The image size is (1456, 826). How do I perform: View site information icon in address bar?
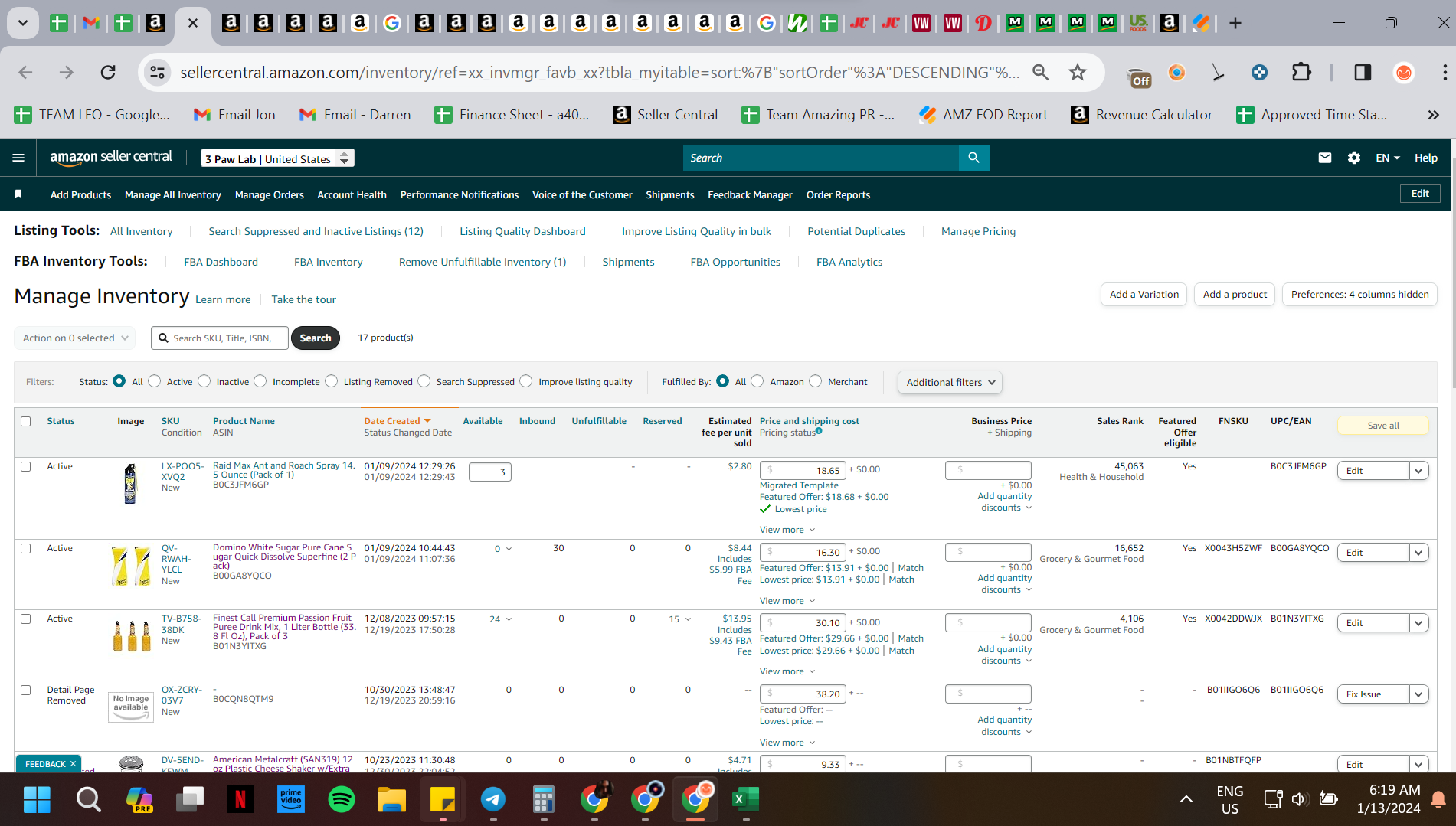(157, 72)
